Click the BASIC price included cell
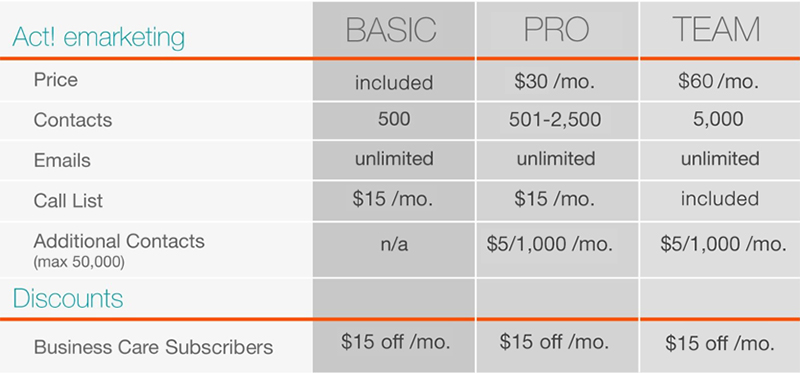Viewport: 800px width, 373px height. [x=394, y=82]
